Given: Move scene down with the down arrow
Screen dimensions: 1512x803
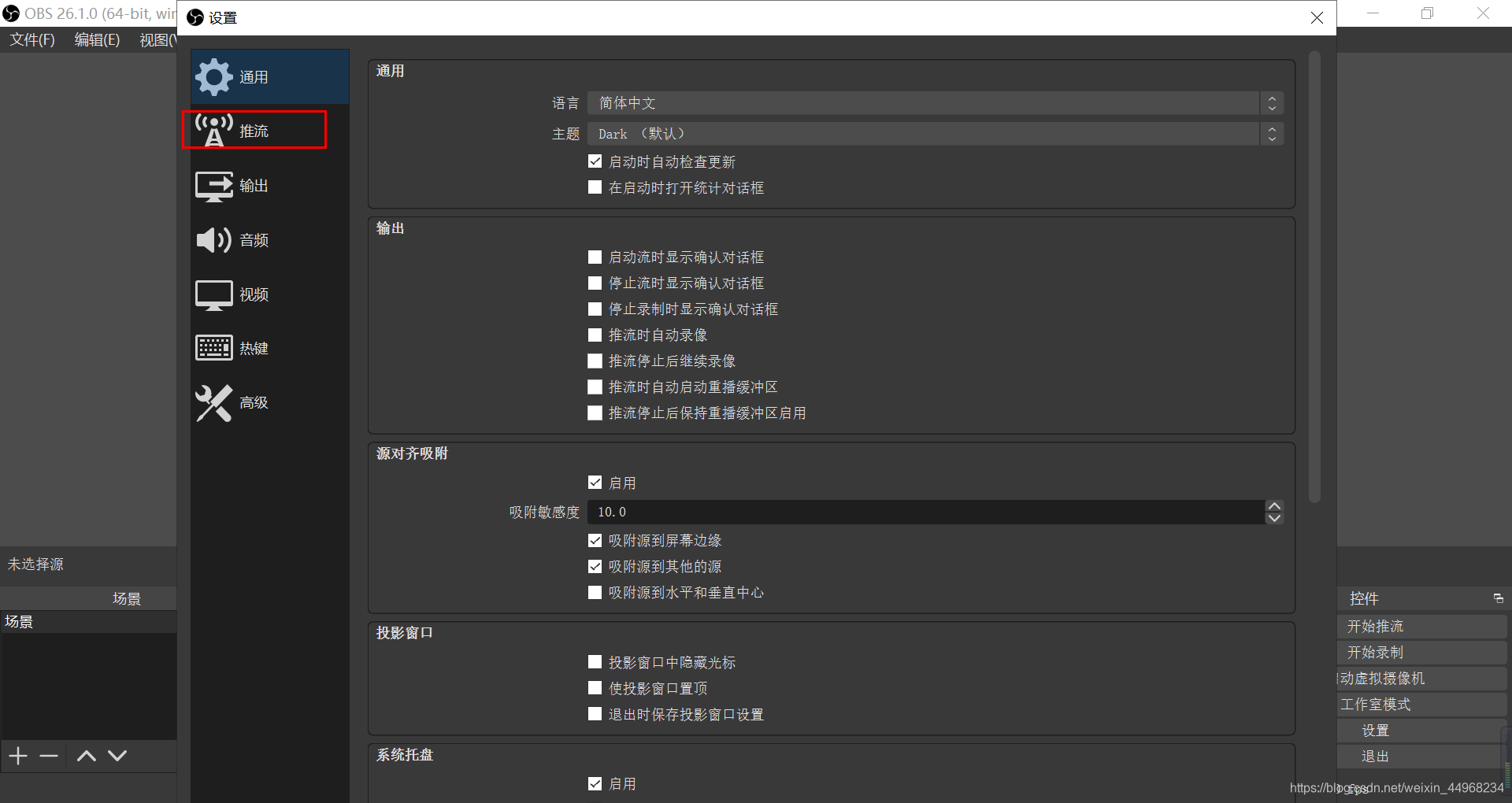Looking at the screenshot, I should [117, 756].
